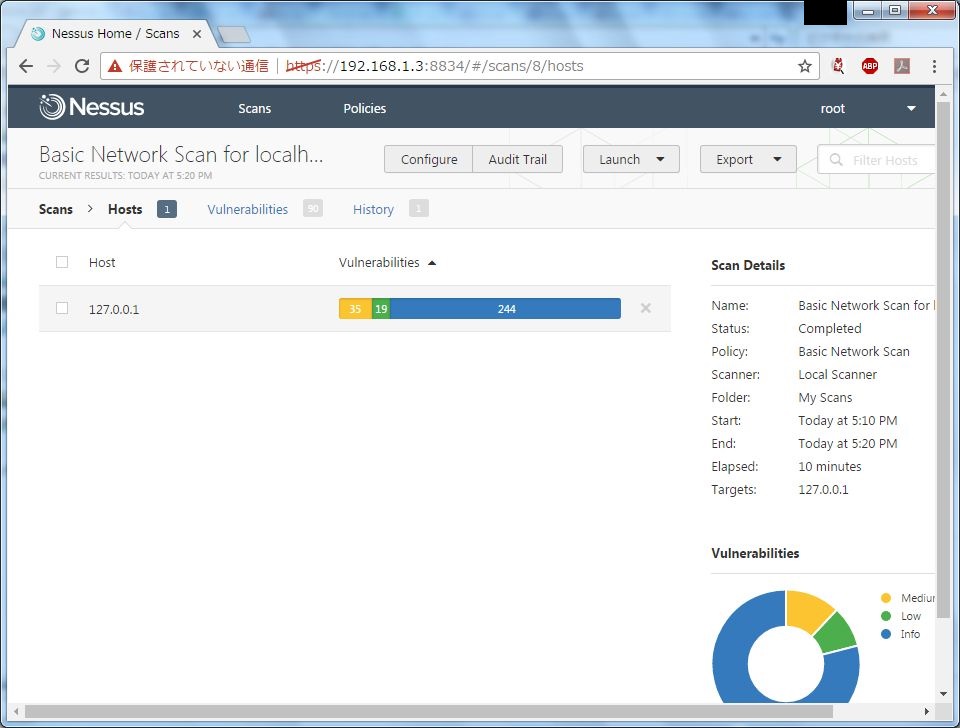Click the scan title 'Basic Network Scan for localh...'

pyautogui.click(x=181, y=154)
